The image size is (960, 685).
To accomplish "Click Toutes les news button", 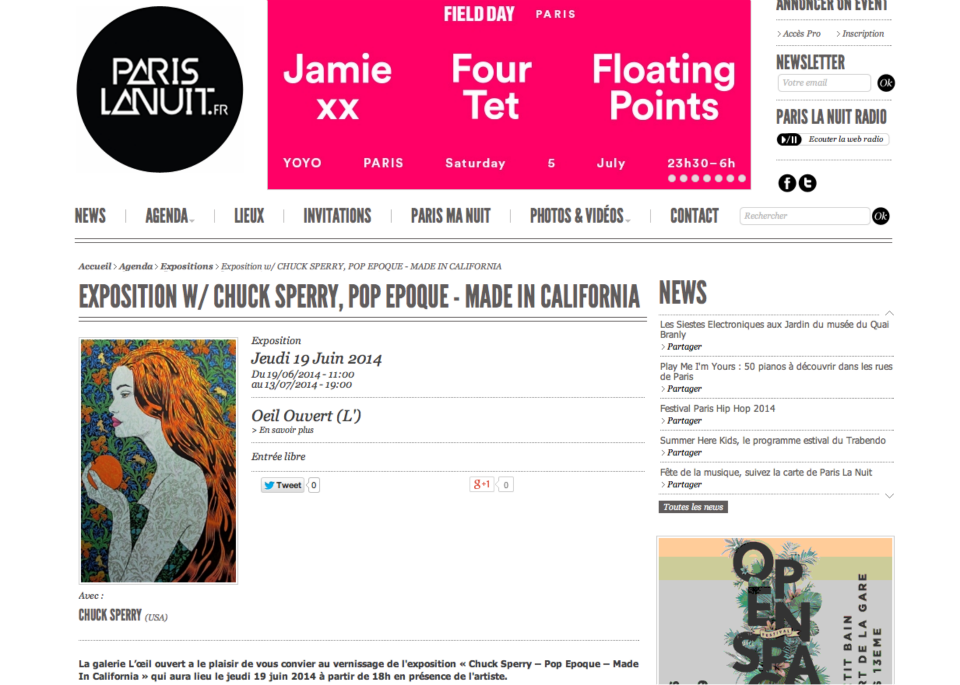I will 693,507.
